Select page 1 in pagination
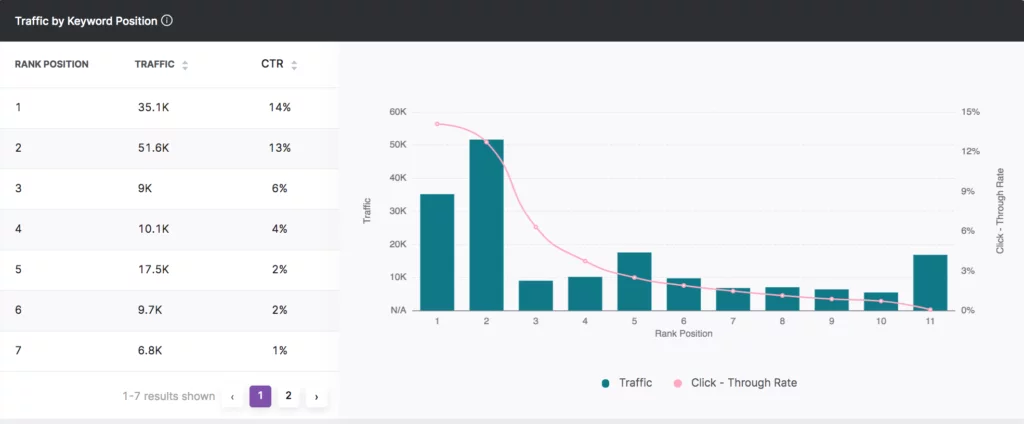The width and height of the screenshot is (1024, 424). [x=259, y=396]
